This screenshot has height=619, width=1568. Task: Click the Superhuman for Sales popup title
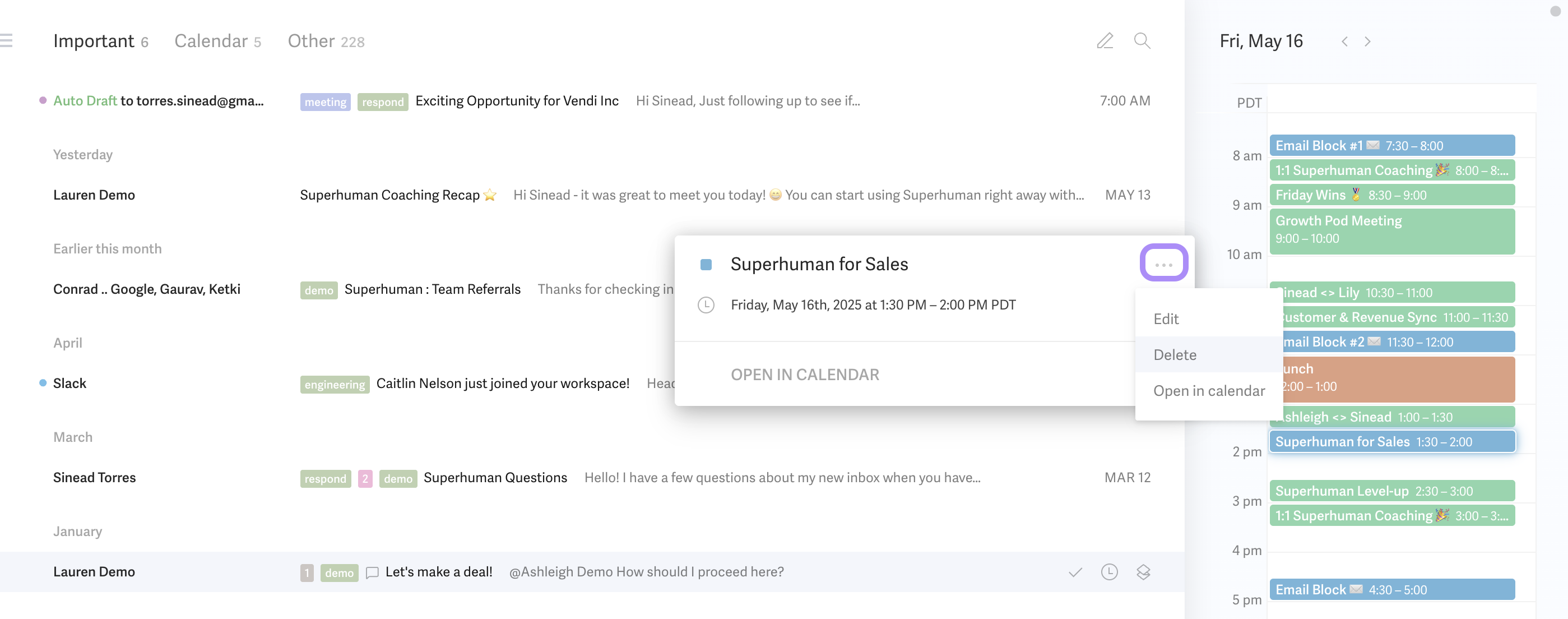[819, 264]
